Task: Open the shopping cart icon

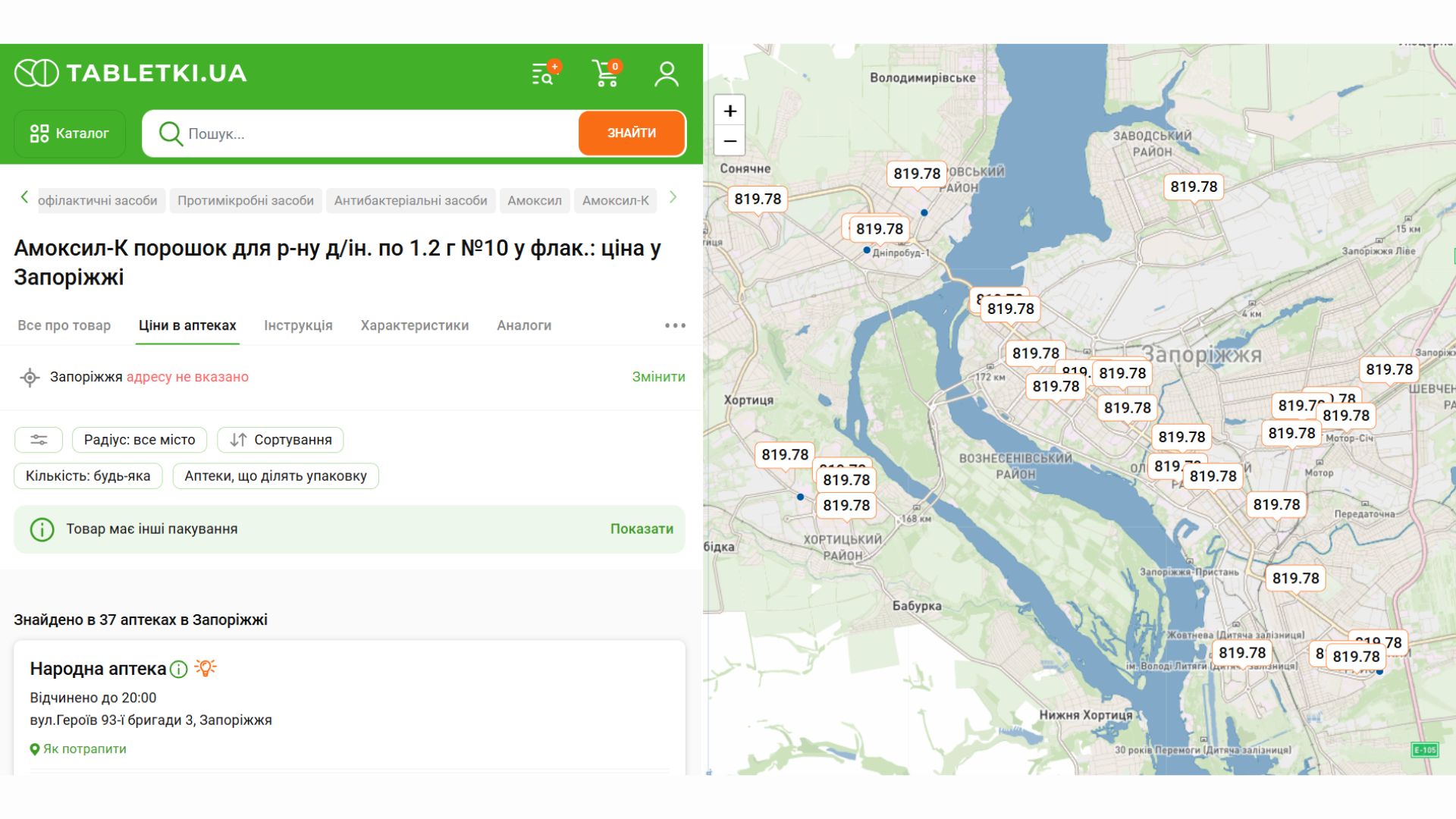Action: click(605, 74)
